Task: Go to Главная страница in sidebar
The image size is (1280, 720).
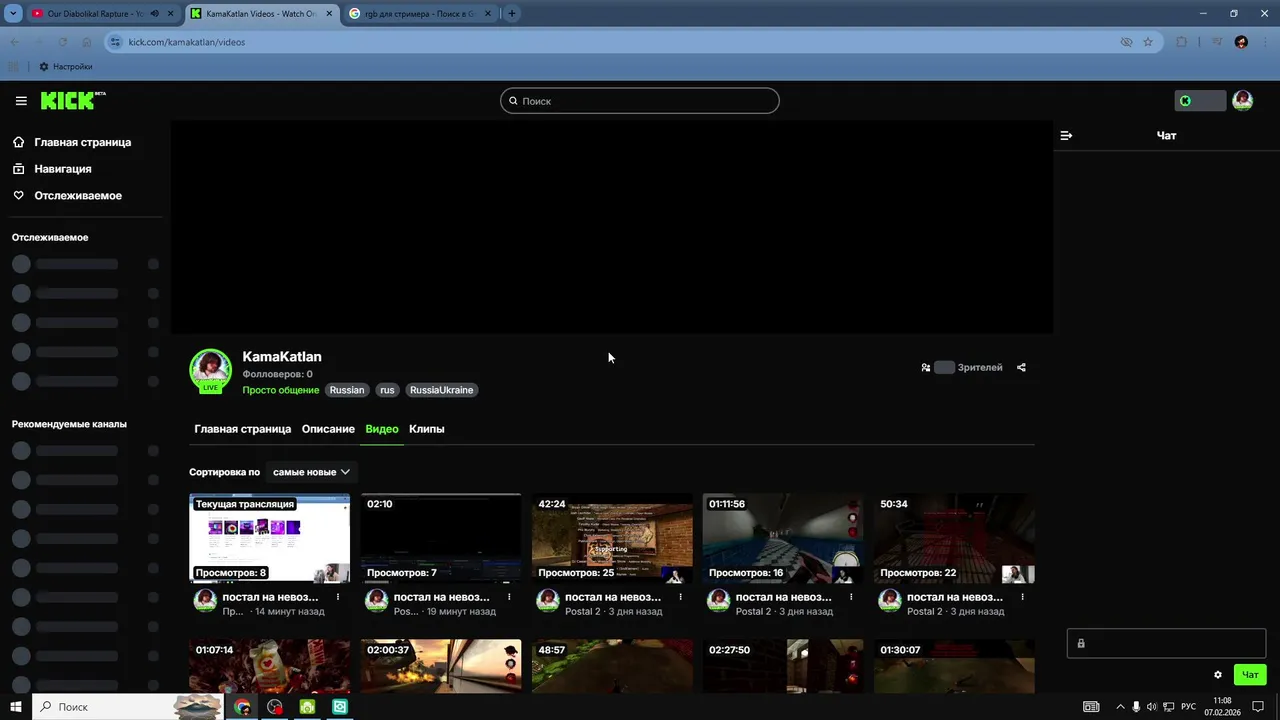Action: (x=82, y=142)
